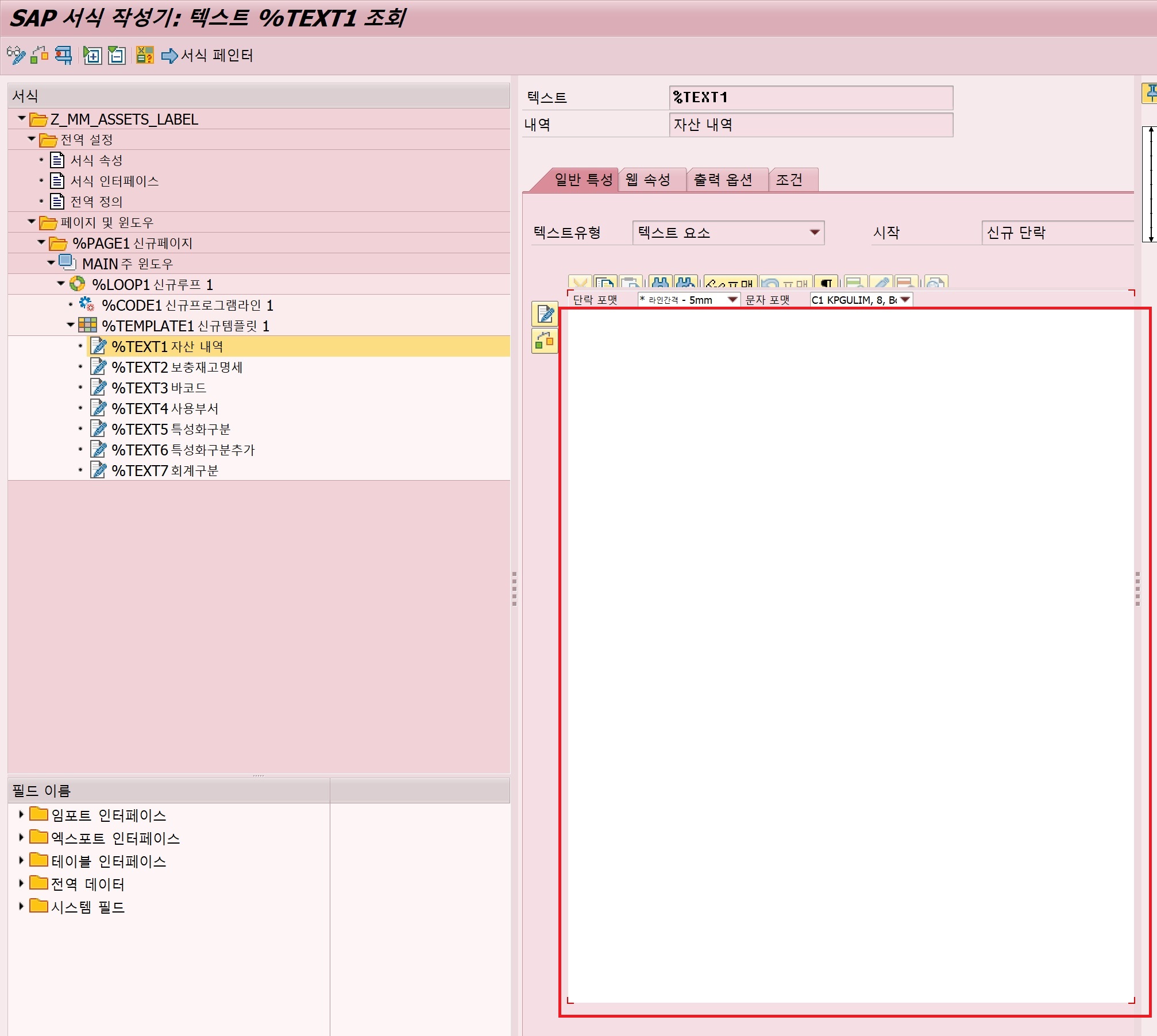
Task: Click the 서식 tree panel header
Action: 259,96
